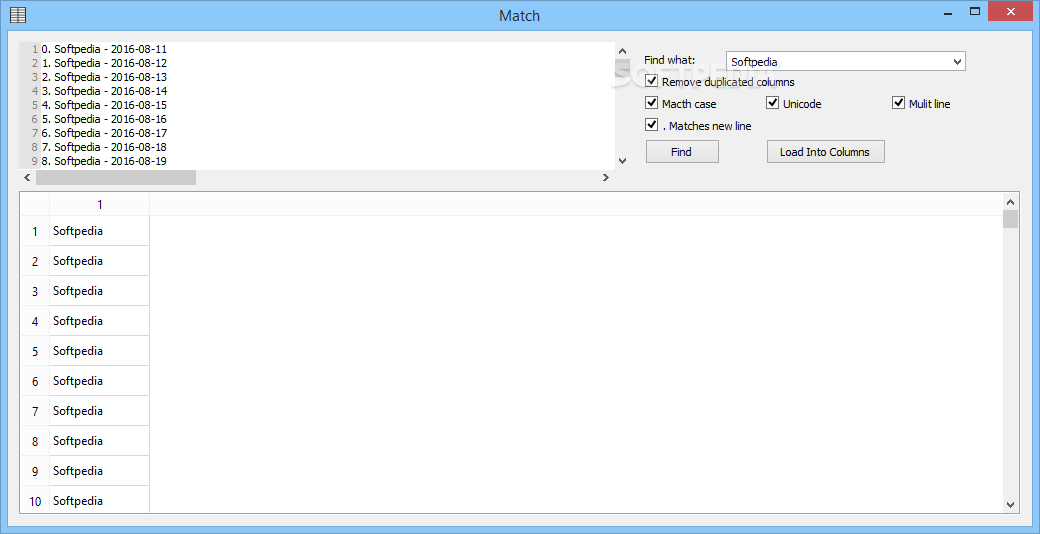Click text editor scroll down arrow
Image resolution: width=1040 pixels, height=534 pixels.
pyautogui.click(x=621, y=161)
